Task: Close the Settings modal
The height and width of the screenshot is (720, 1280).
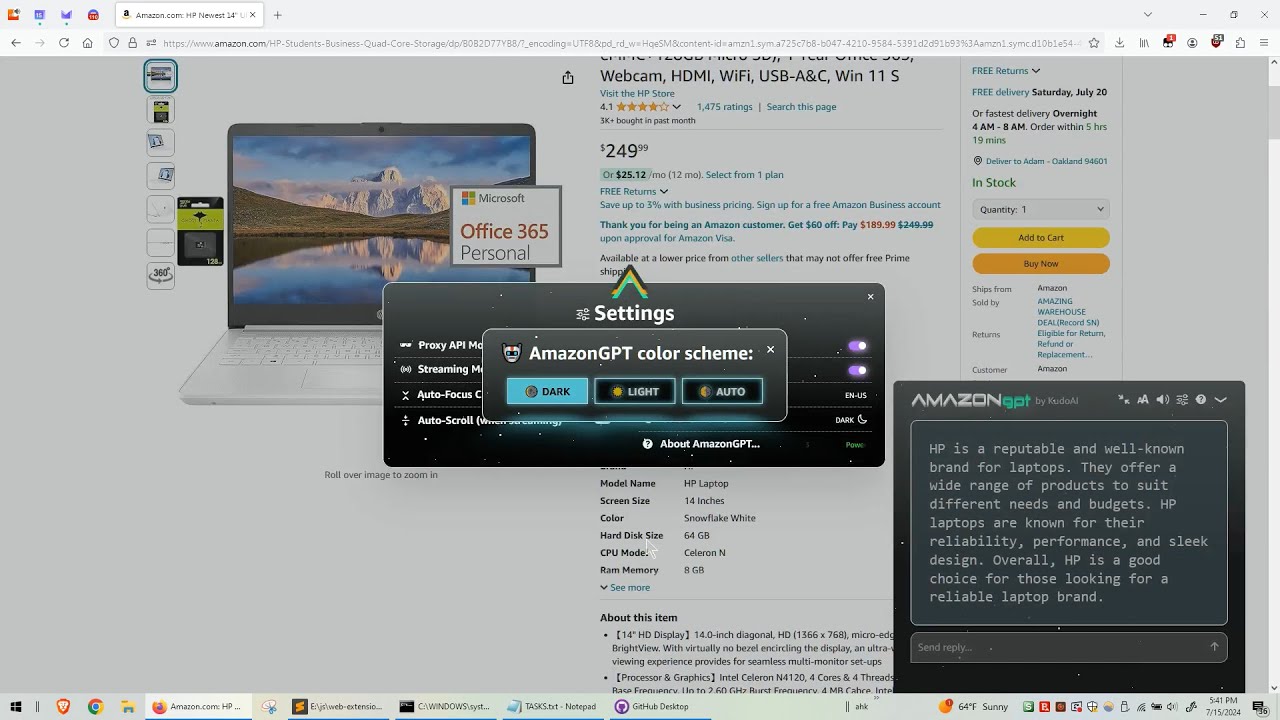Action: [x=870, y=296]
